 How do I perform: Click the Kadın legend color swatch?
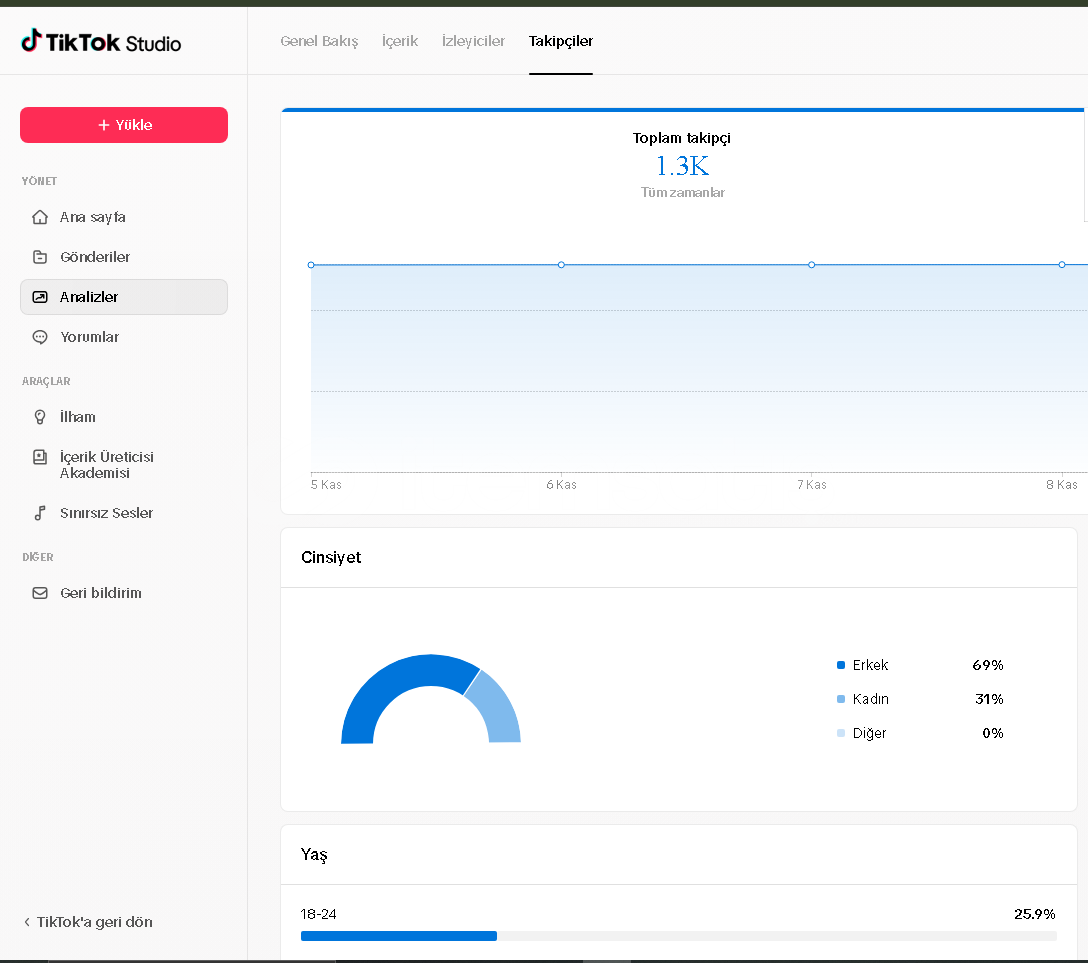coord(841,699)
